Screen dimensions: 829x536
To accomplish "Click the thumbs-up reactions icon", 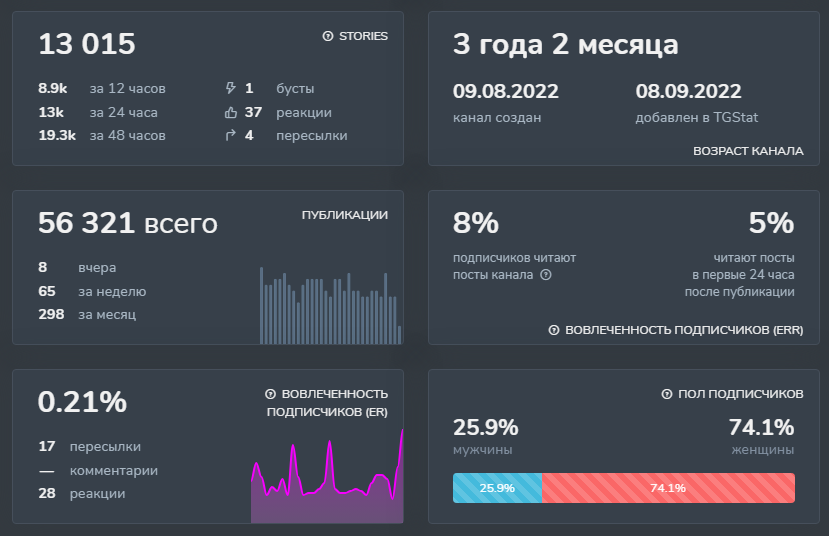I will point(230,112).
